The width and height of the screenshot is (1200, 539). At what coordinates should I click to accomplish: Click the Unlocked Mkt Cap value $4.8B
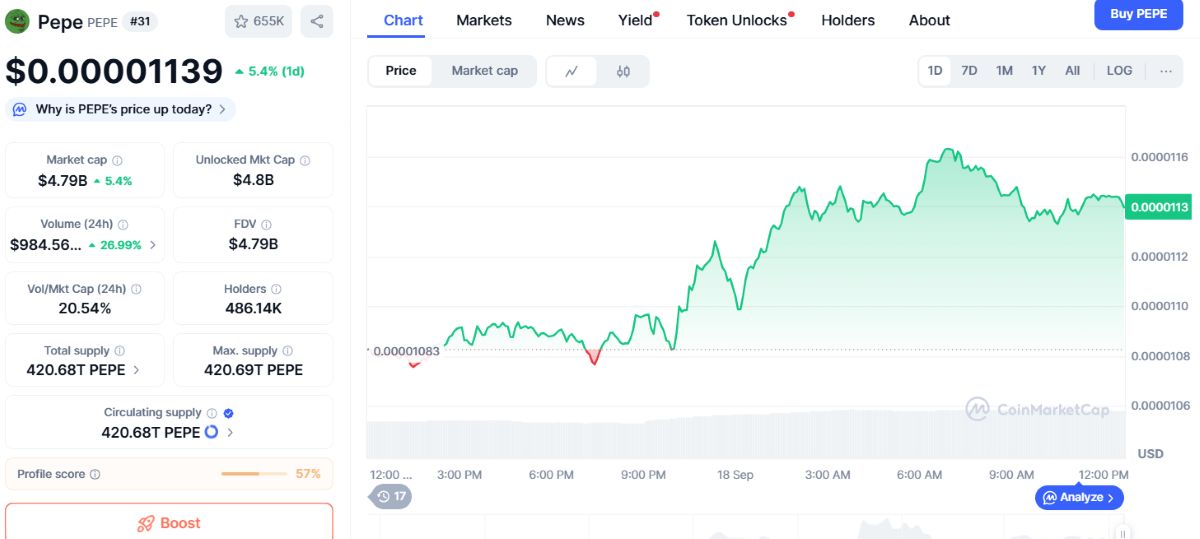click(x=253, y=181)
